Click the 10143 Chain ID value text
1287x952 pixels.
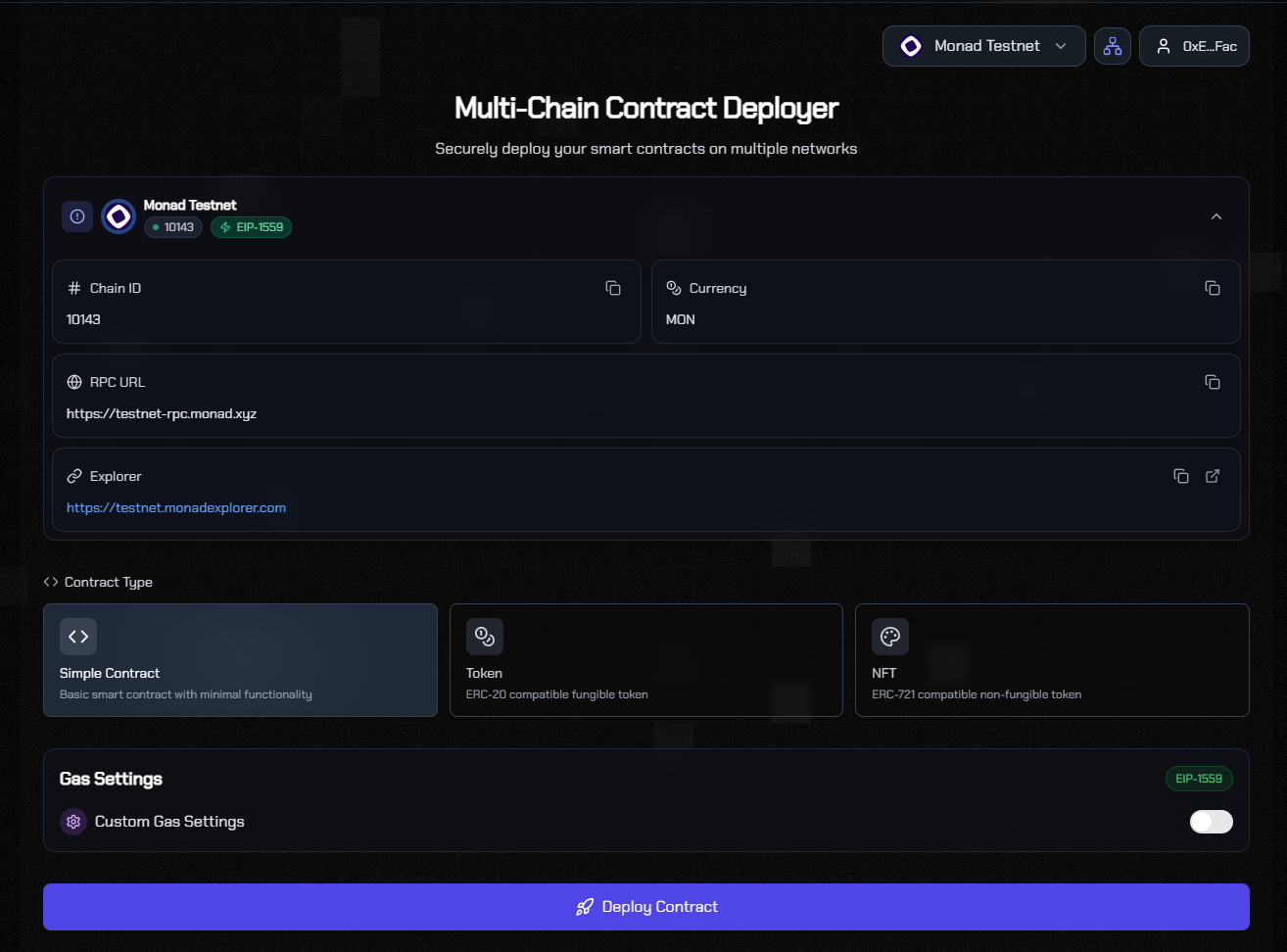pyautogui.click(x=83, y=319)
